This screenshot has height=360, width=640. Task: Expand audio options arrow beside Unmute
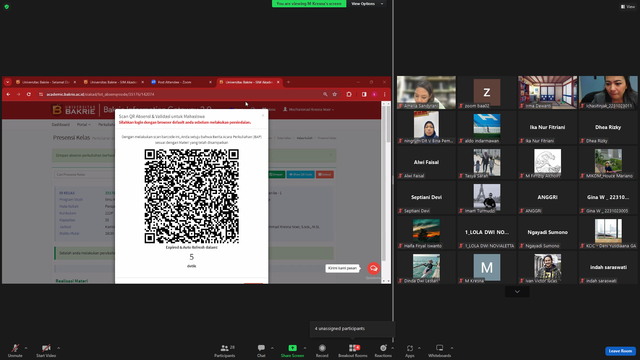26,348
